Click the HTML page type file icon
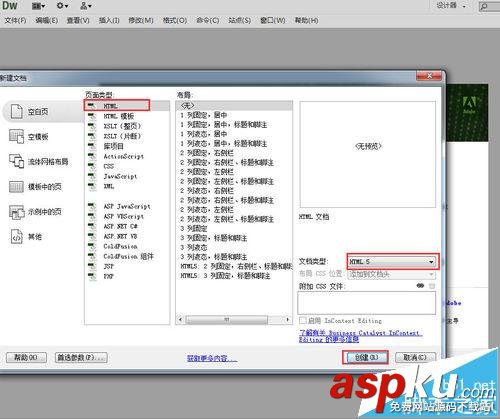500x419 pixels. (91, 106)
